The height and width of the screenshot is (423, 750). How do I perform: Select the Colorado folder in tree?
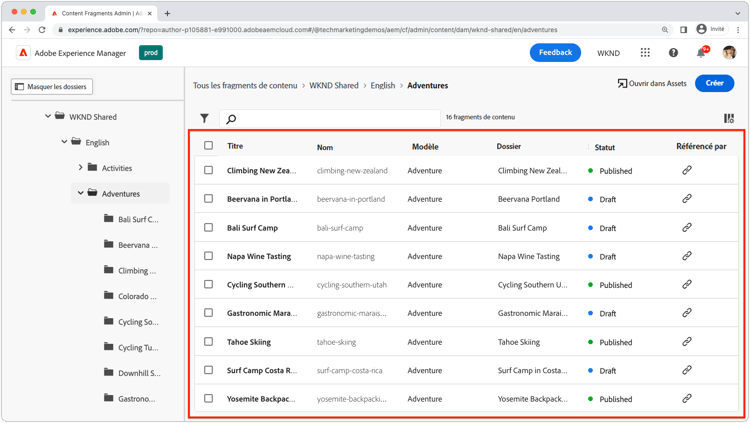130,296
